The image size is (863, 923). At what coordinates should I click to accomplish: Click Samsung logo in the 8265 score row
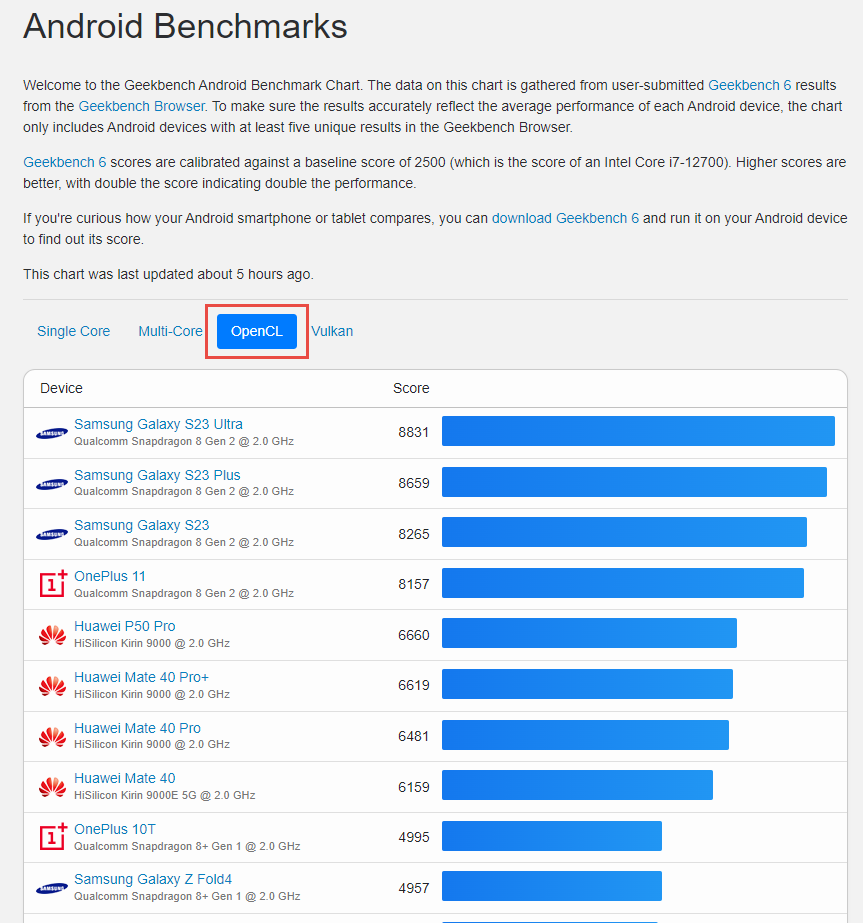click(x=52, y=534)
